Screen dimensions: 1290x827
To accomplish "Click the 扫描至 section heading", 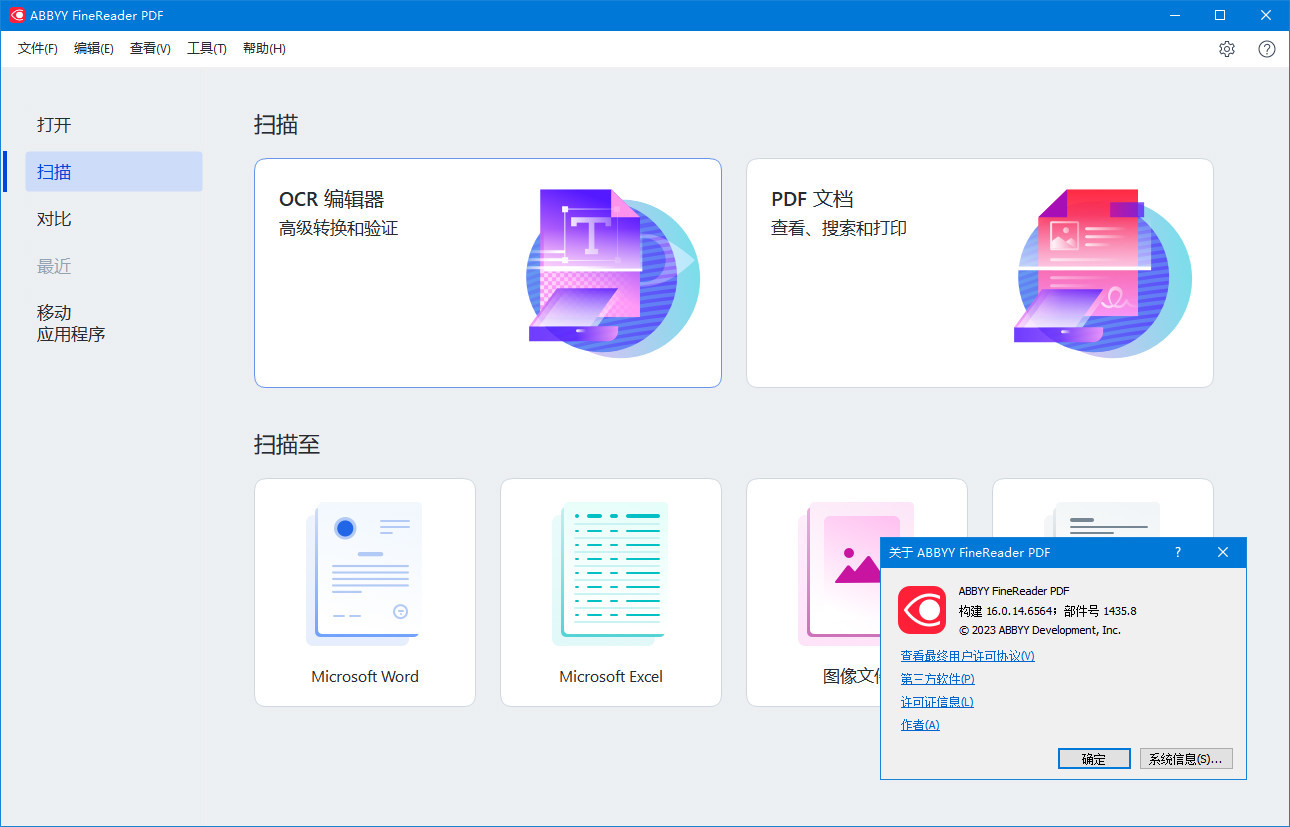I will (x=287, y=444).
